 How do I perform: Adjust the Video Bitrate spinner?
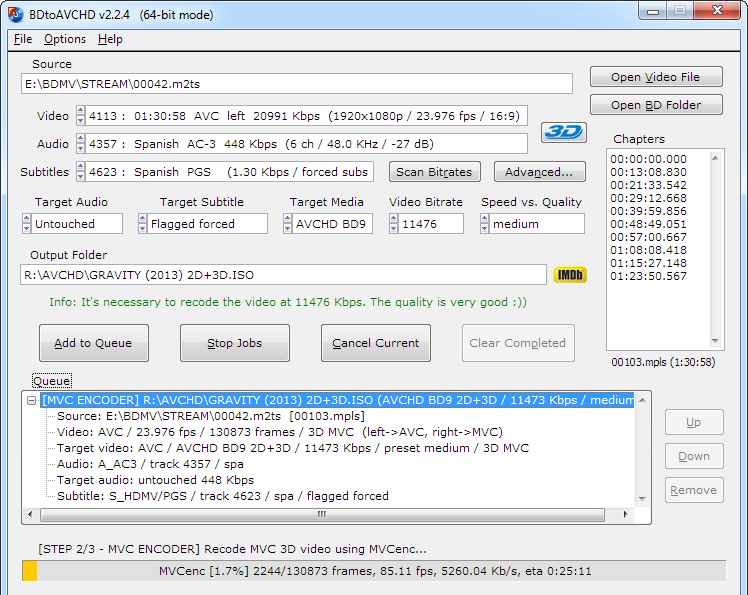pyautogui.click(x=393, y=224)
